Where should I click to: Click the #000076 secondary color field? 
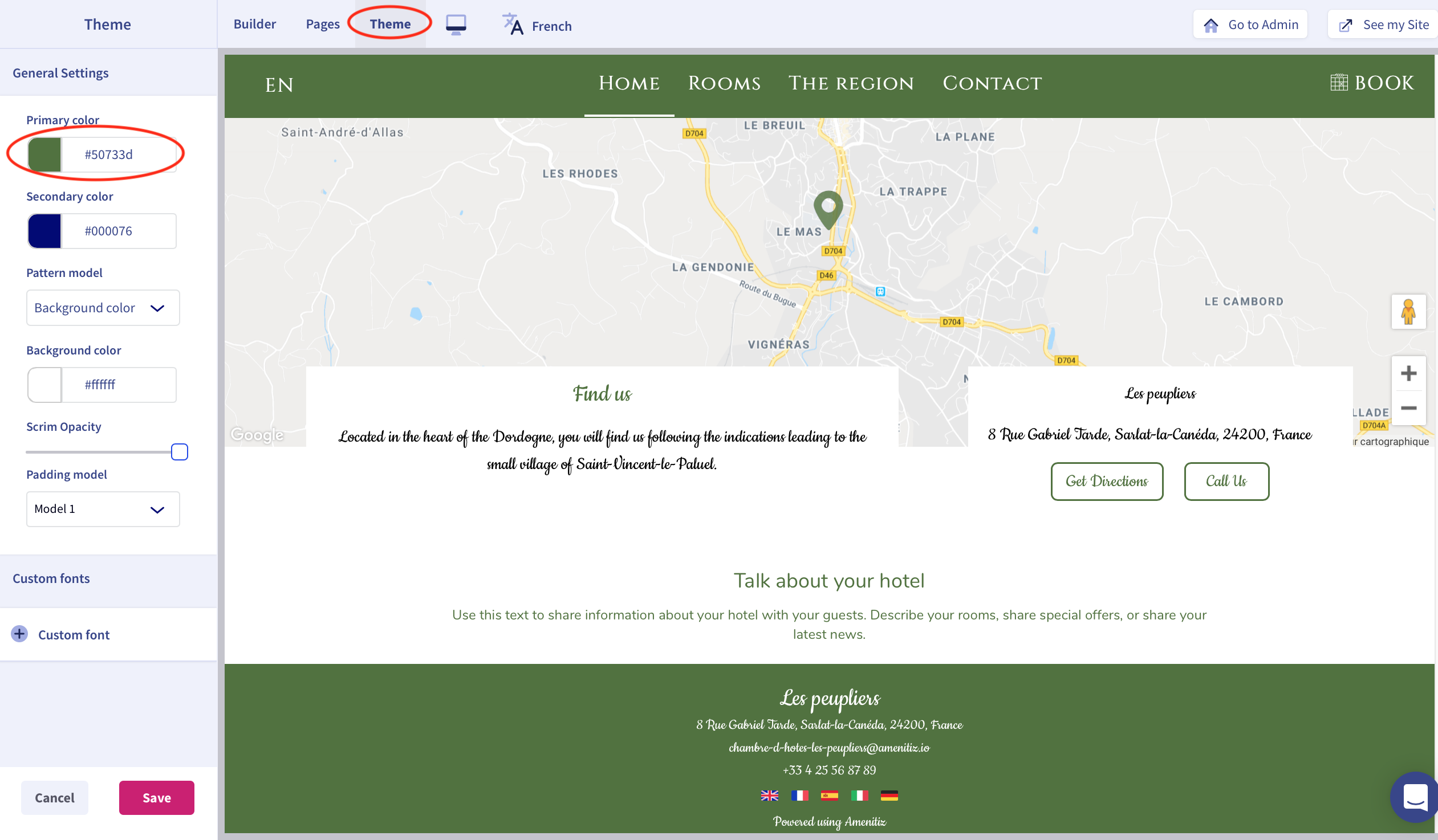118,231
